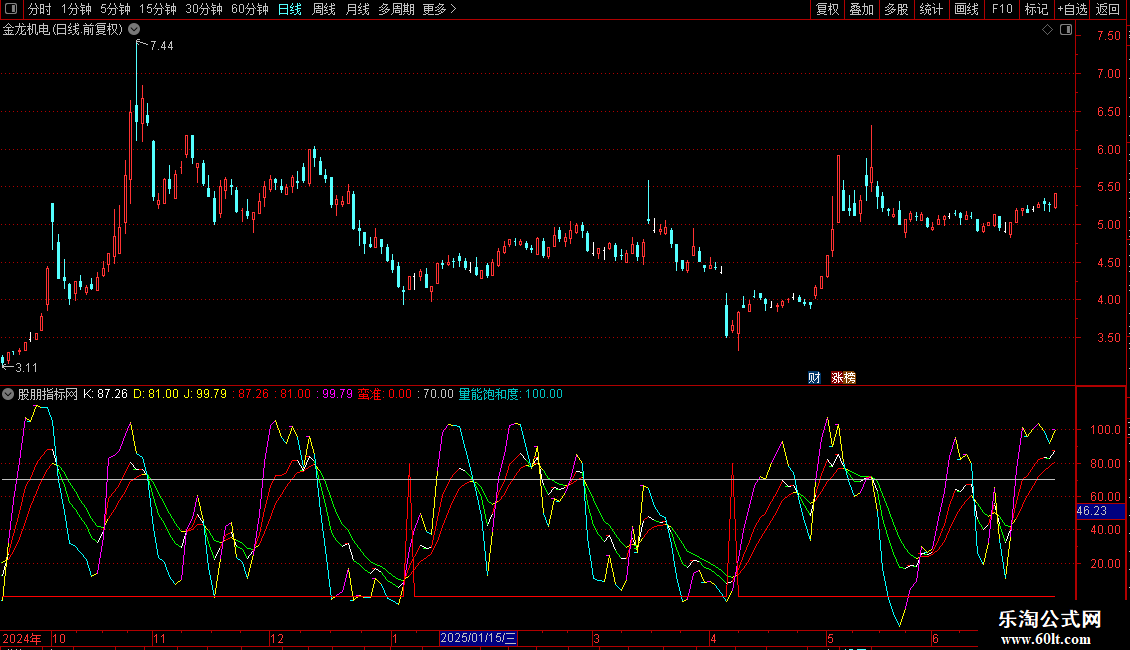This screenshot has width=1130, height=650.
Task: Select the 5分钟 period
Action: (115, 9)
